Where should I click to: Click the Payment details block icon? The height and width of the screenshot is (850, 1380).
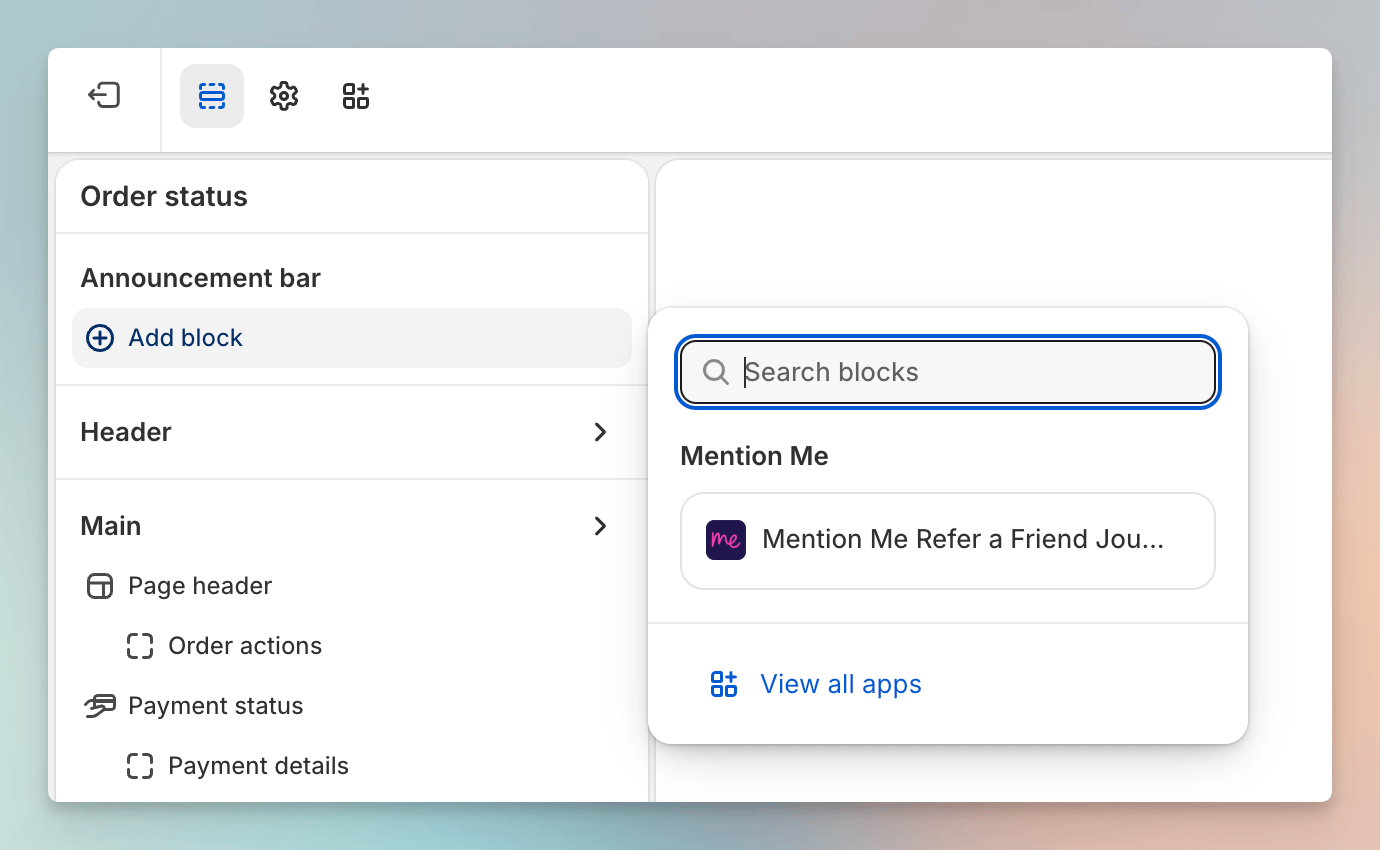[x=140, y=766]
